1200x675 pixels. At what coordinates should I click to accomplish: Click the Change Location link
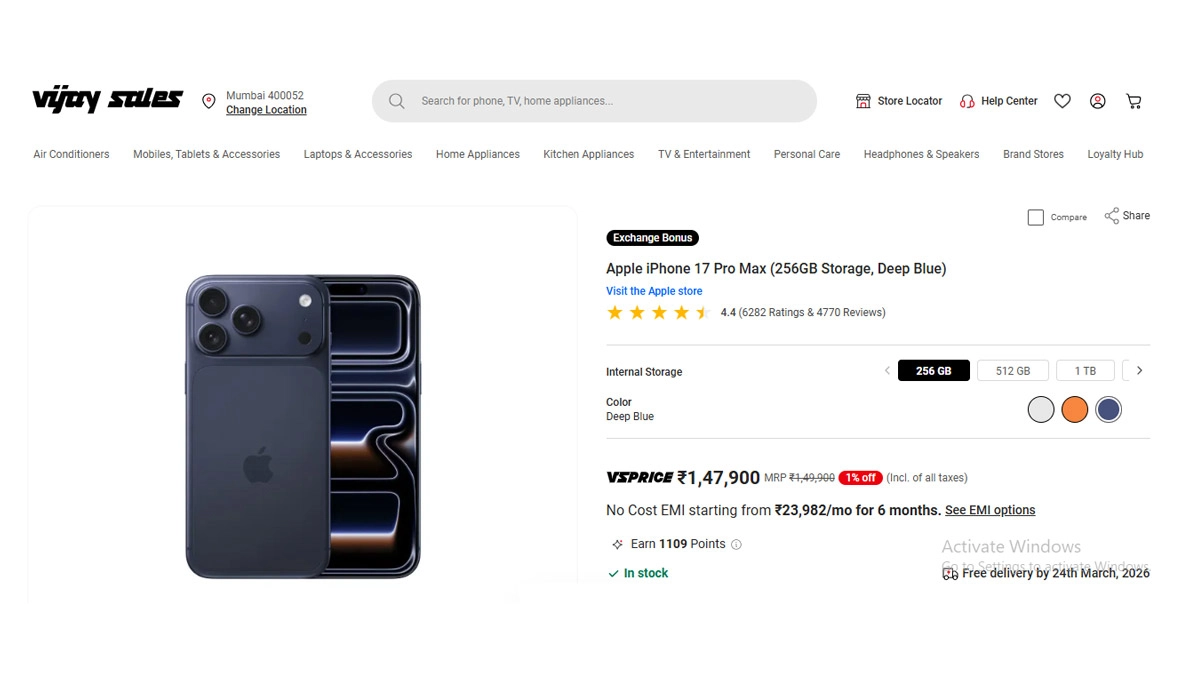coord(266,110)
